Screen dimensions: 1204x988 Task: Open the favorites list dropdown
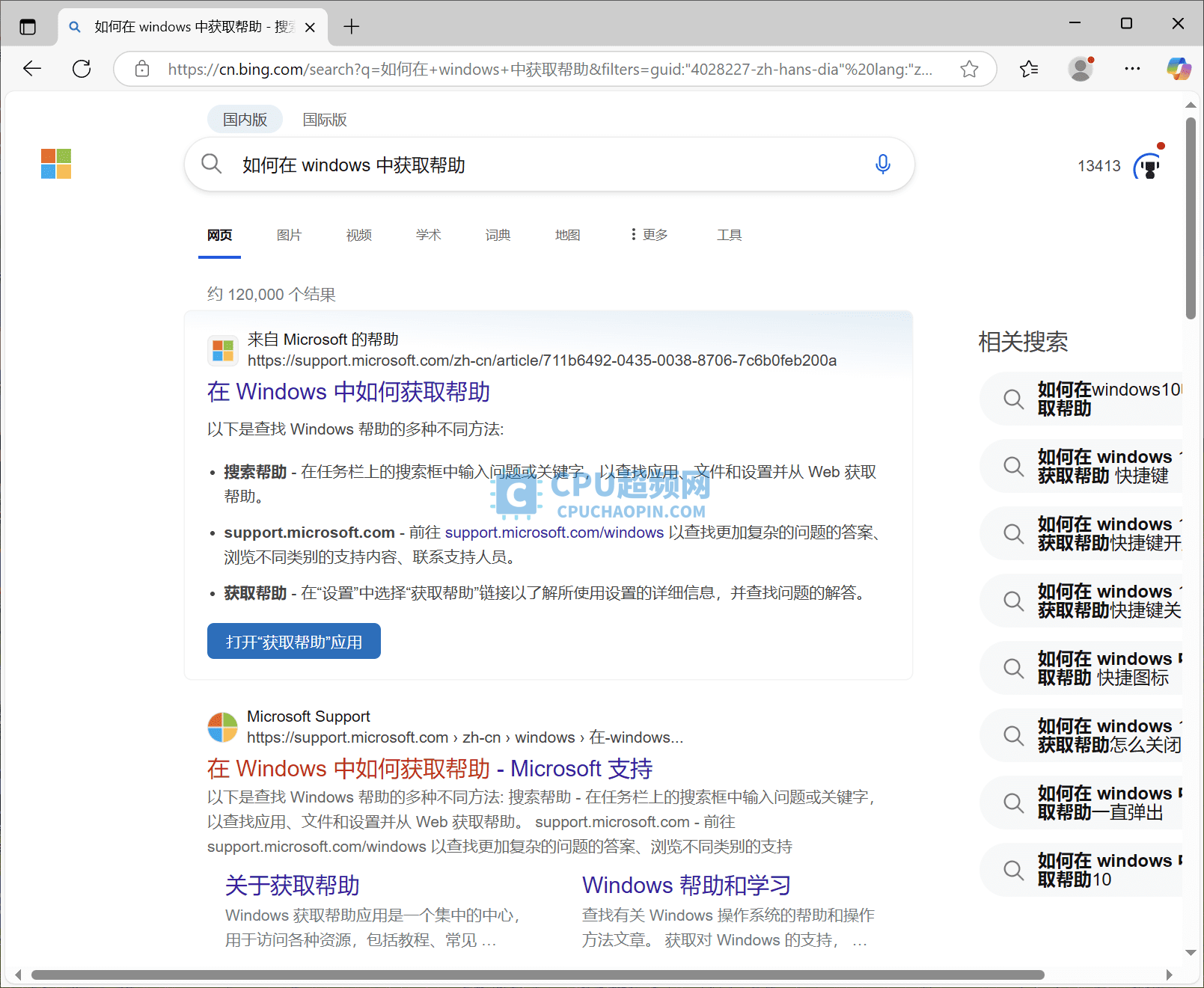(1028, 68)
